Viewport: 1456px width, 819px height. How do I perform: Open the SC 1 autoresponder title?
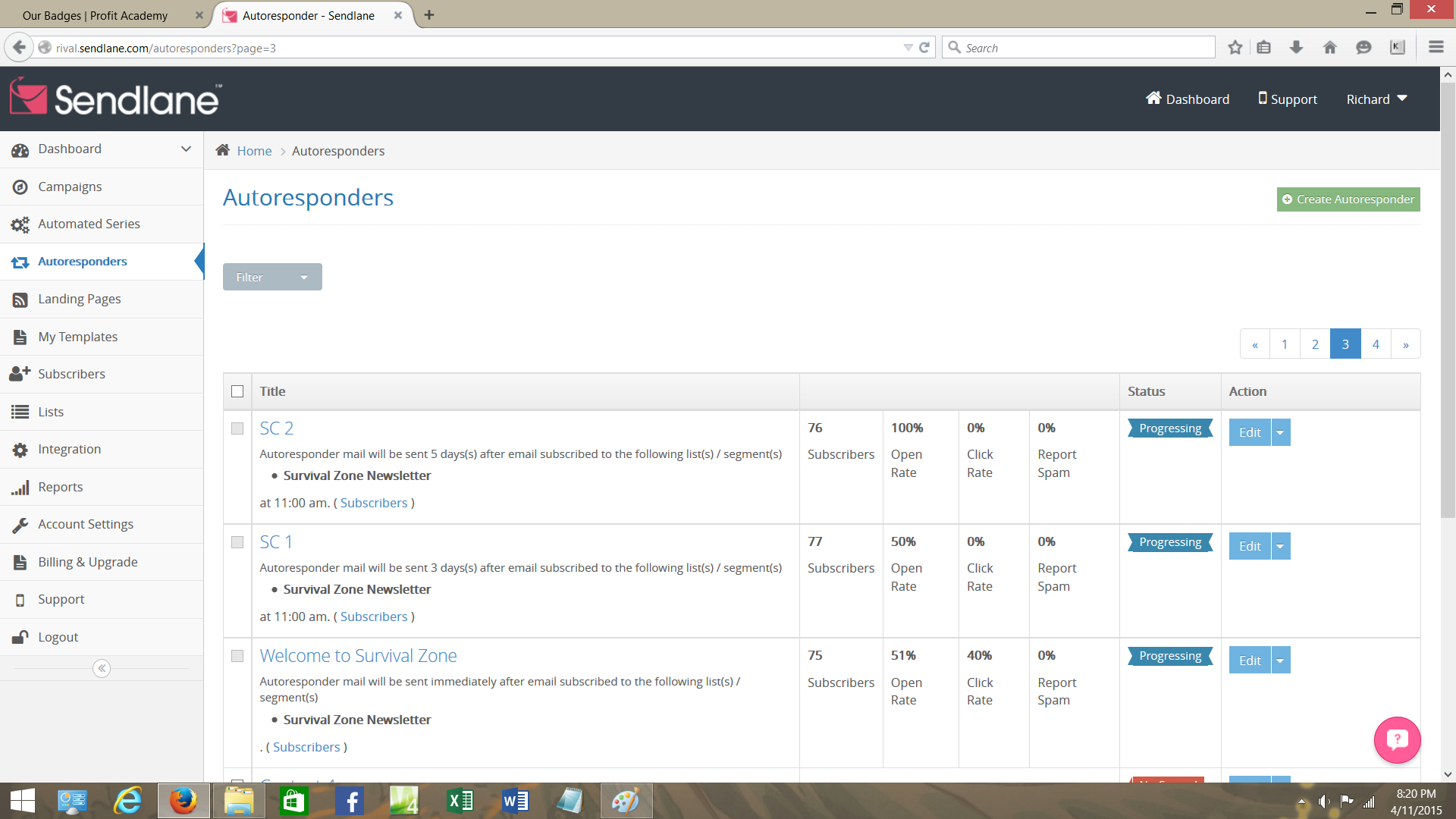[x=276, y=542]
